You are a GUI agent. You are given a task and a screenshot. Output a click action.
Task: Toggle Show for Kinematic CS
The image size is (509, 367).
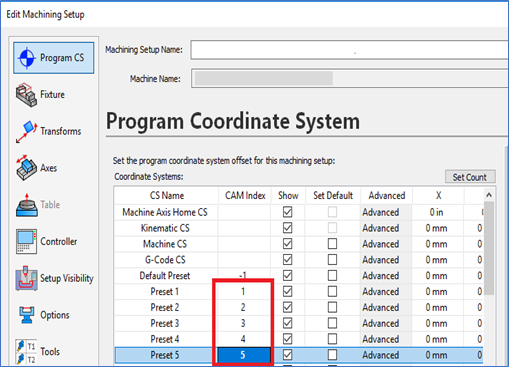pyautogui.click(x=287, y=228)
